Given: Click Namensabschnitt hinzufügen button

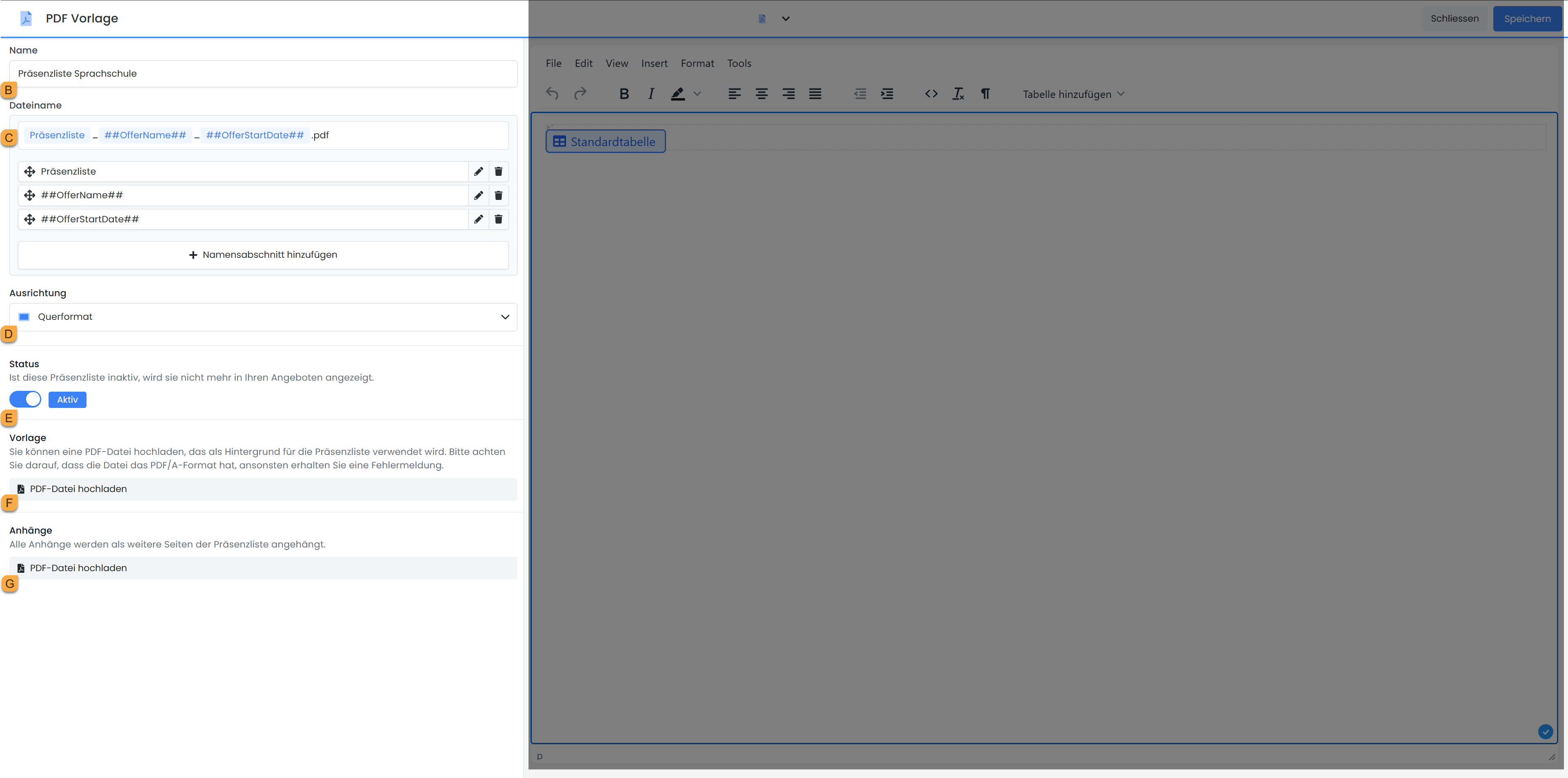Looking at the screenshot, I should click(x=263, y=255).
